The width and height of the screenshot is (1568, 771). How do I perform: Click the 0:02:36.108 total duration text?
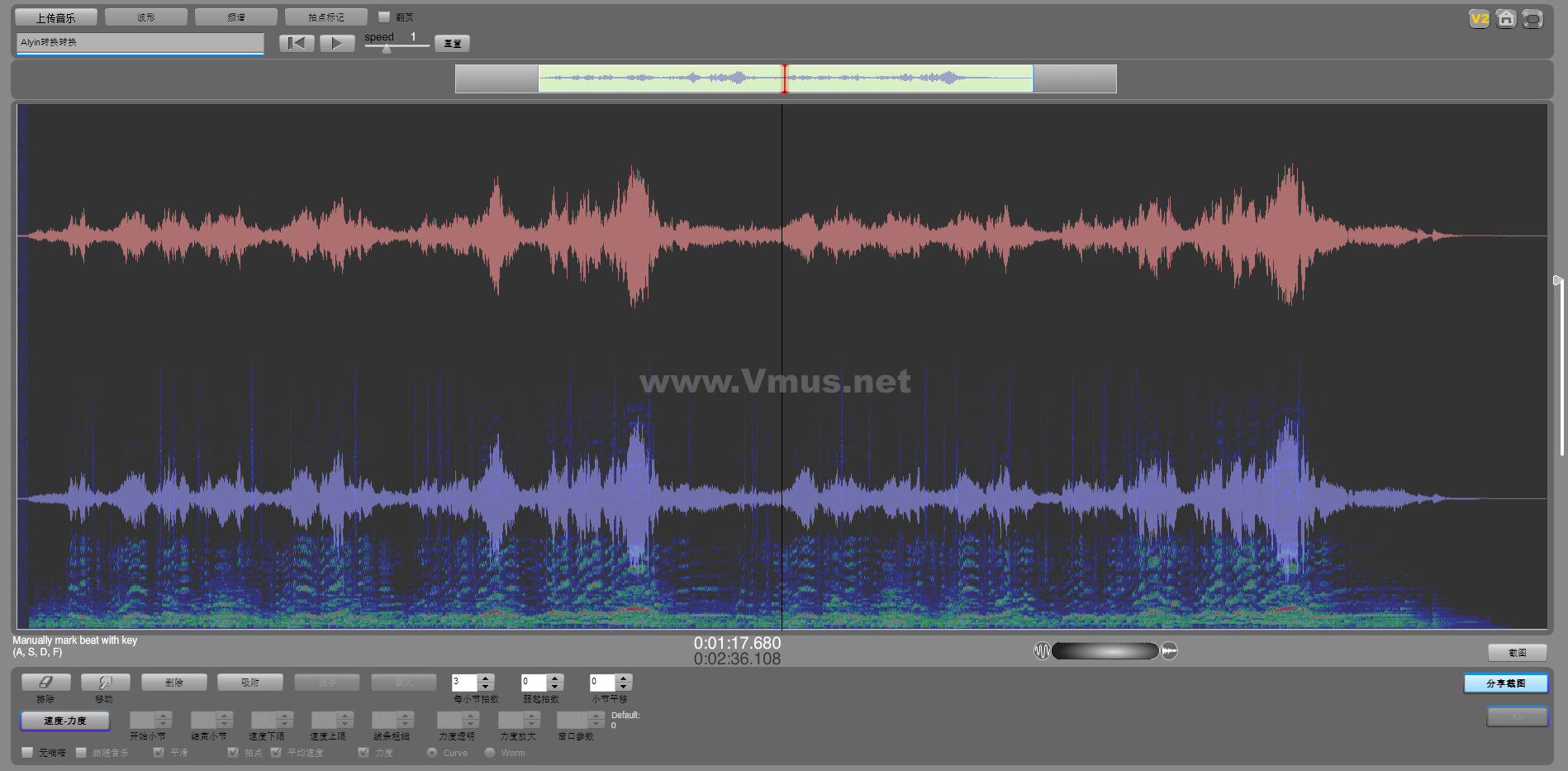[737, 659]
